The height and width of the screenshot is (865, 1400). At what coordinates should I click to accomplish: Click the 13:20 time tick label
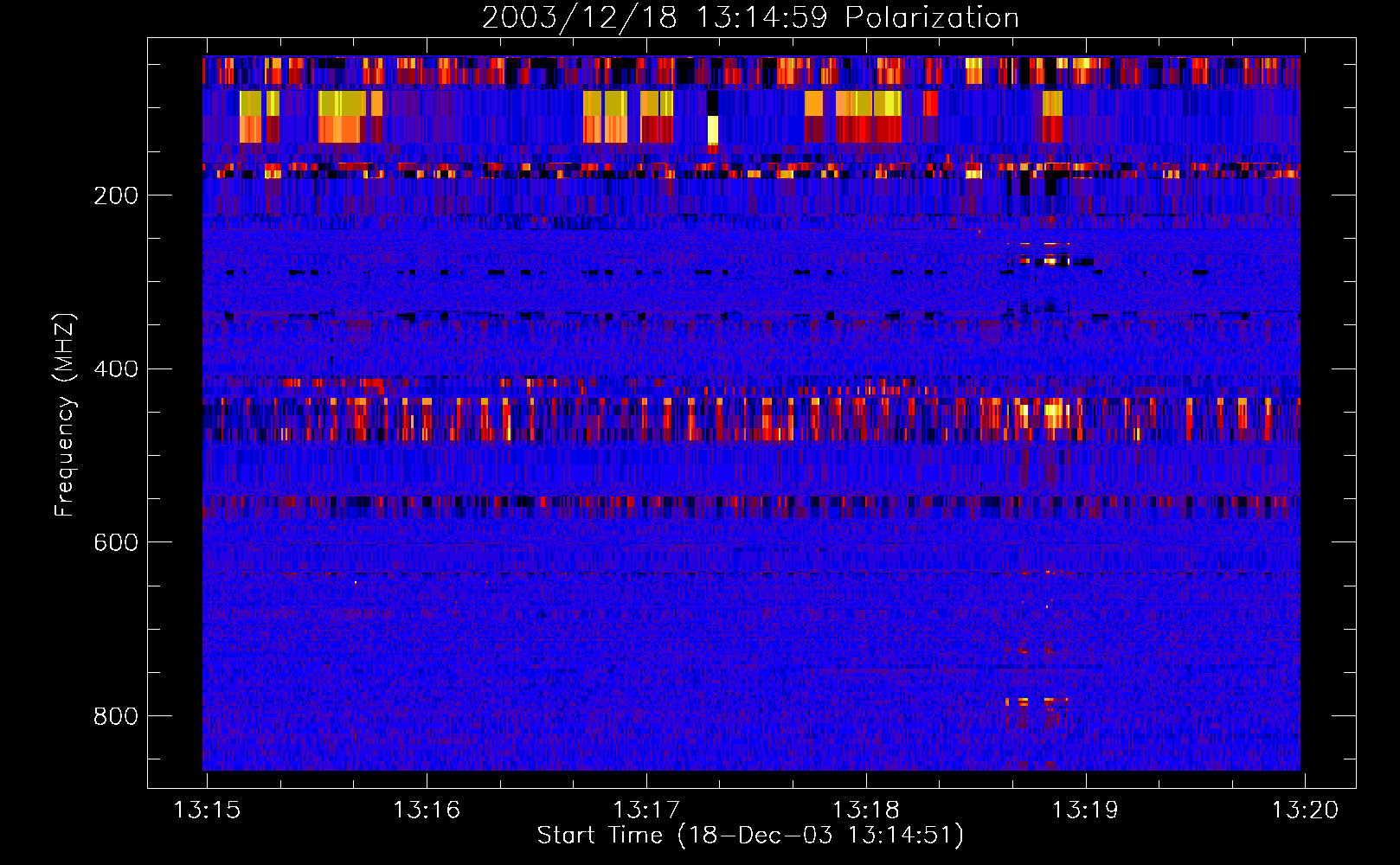[x=1305, y=811]
